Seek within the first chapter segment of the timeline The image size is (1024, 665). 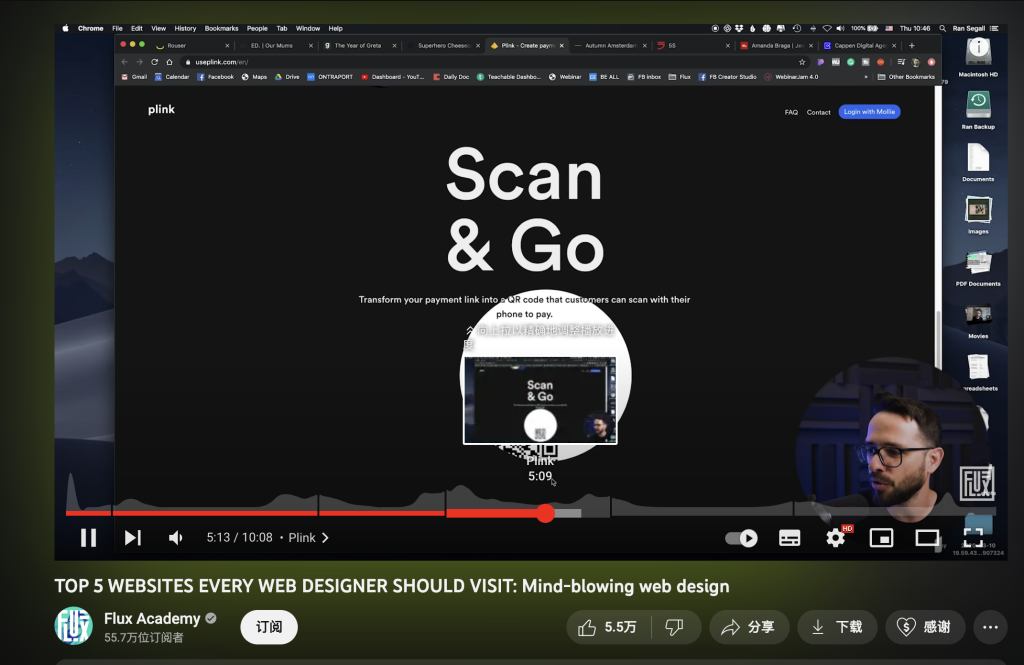(88, 513)
